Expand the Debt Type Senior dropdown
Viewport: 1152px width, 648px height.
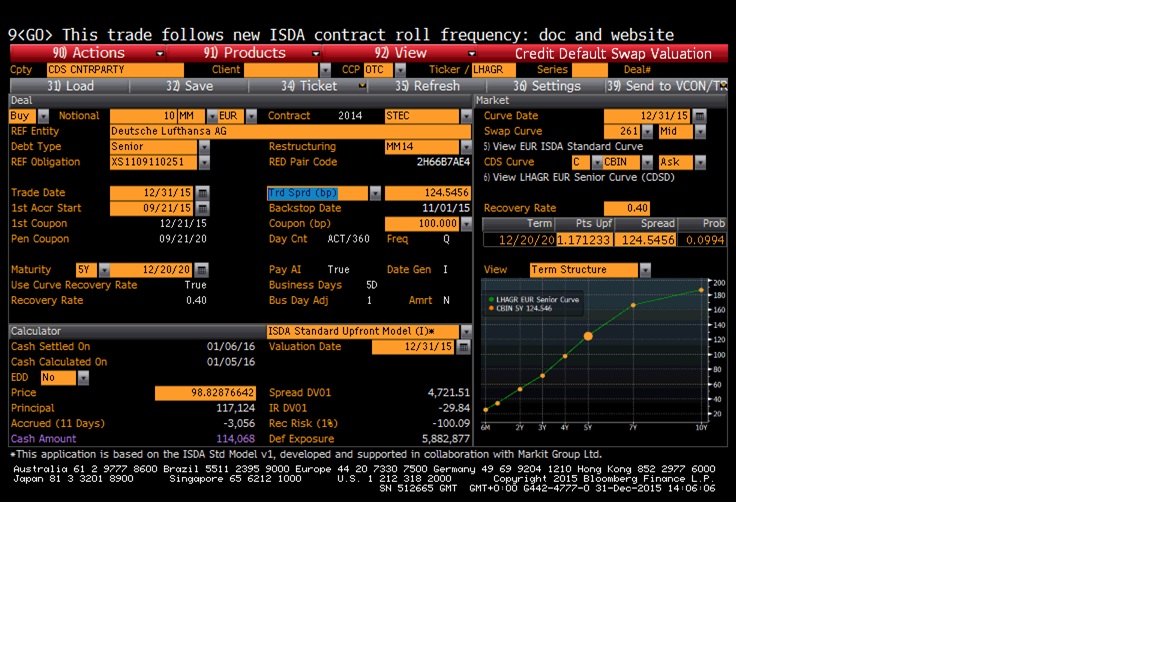pos(204,147)
